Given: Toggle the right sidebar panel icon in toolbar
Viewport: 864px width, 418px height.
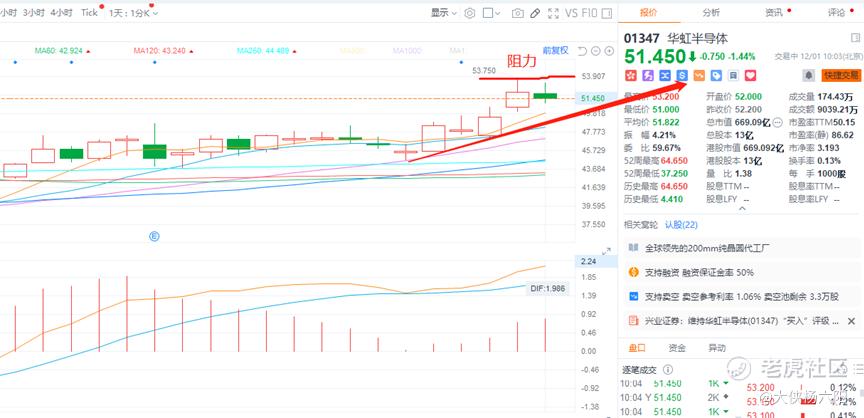Looking at the screenshot, I should pos(607,13).
